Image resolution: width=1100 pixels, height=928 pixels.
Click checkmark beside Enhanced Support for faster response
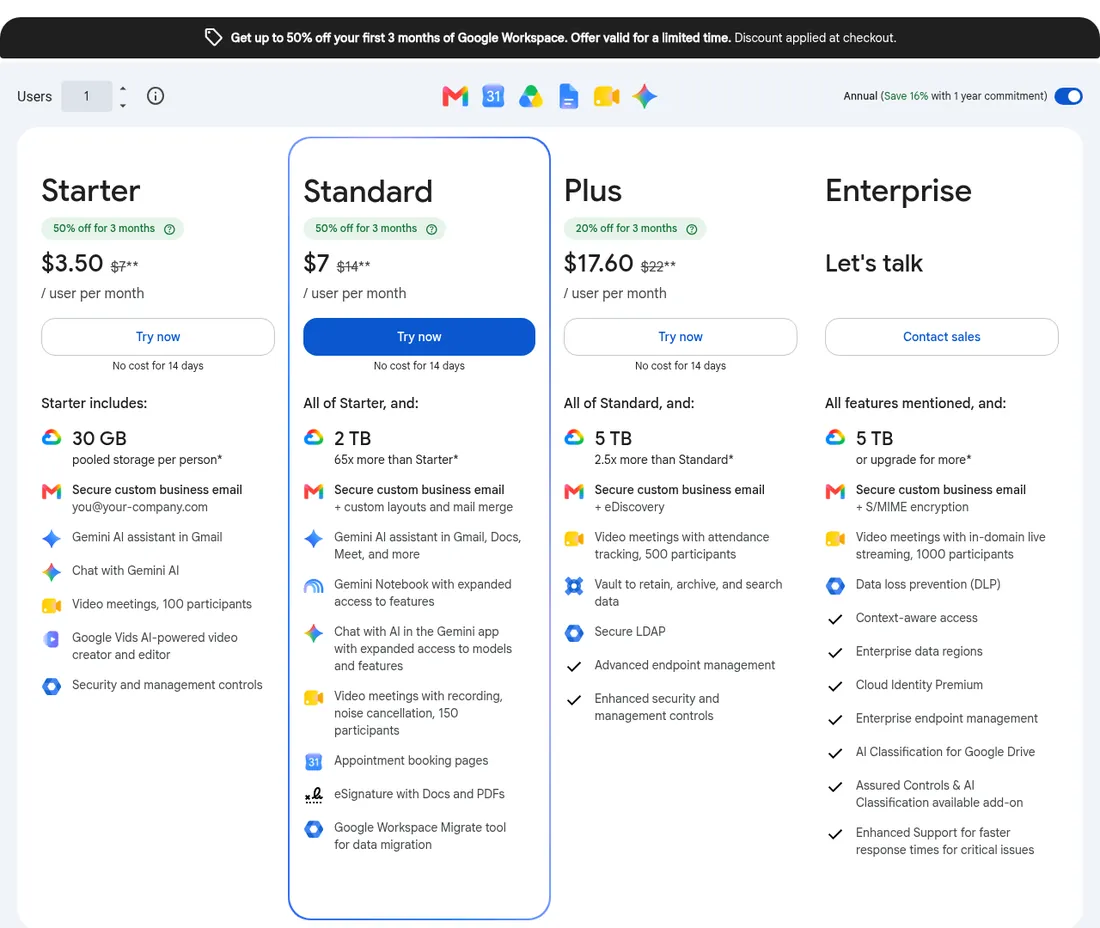pyautogui.click(x=835, y=835)
